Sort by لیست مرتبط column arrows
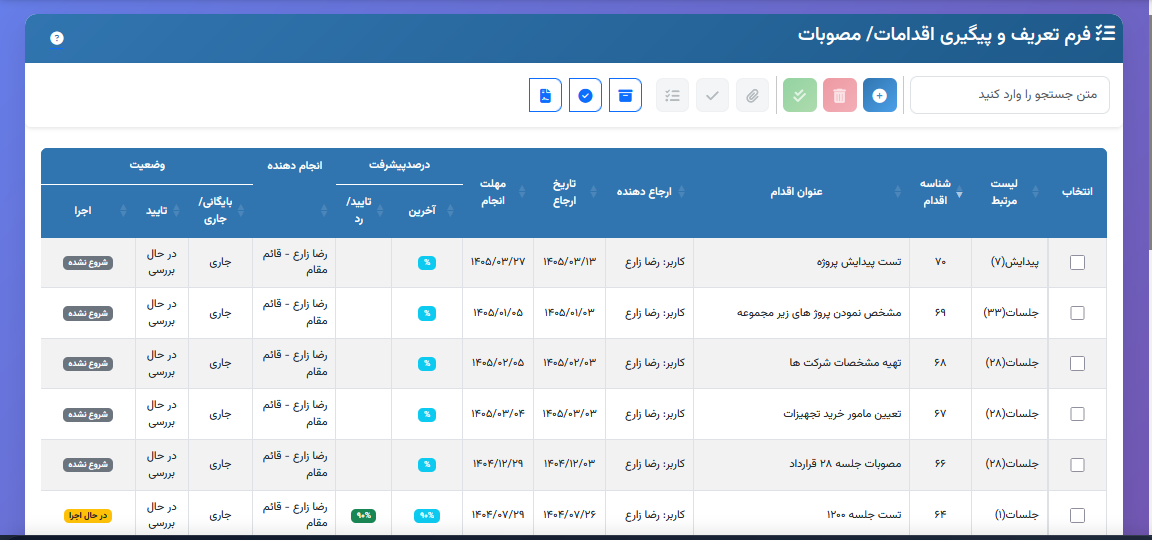 pos(1036,192)
